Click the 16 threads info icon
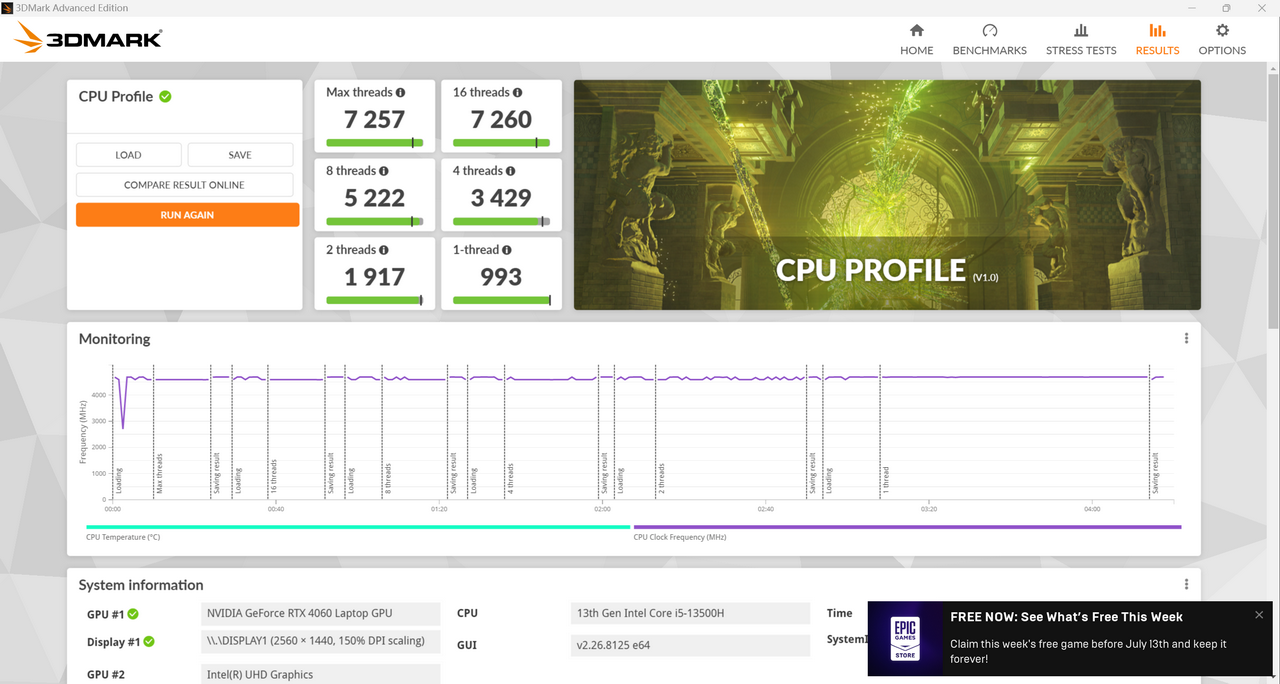Screen dimensions: 1280x684 [x=517, y=92]
